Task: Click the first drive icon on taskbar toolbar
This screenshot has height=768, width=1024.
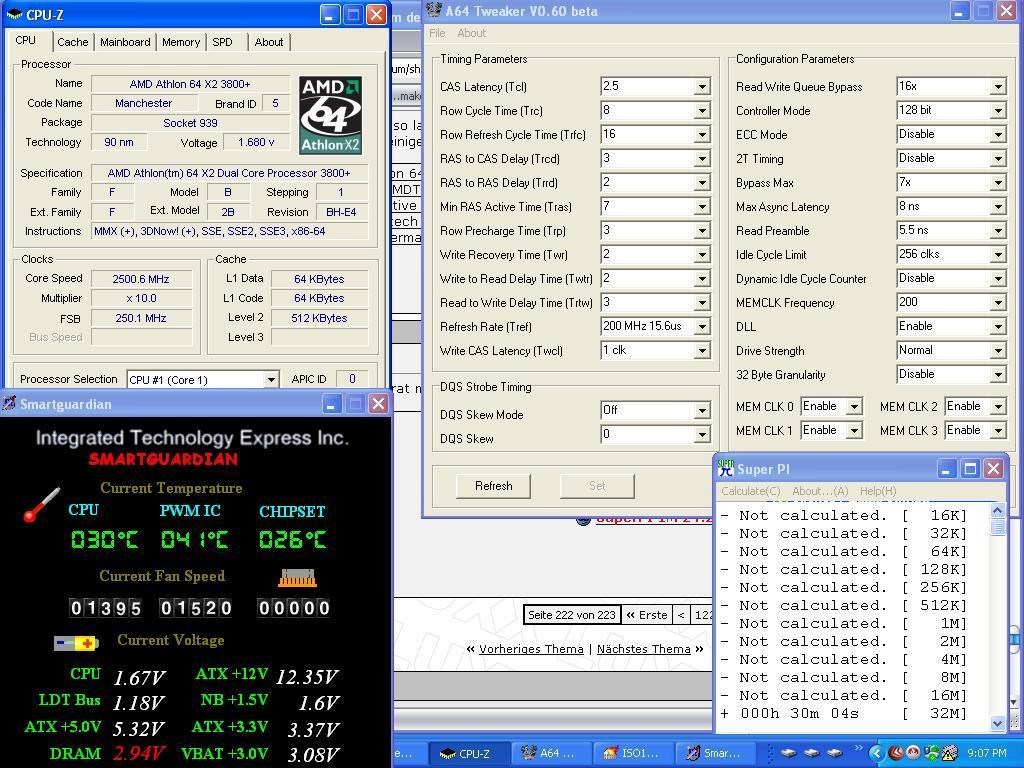Action: coord(789,753)
